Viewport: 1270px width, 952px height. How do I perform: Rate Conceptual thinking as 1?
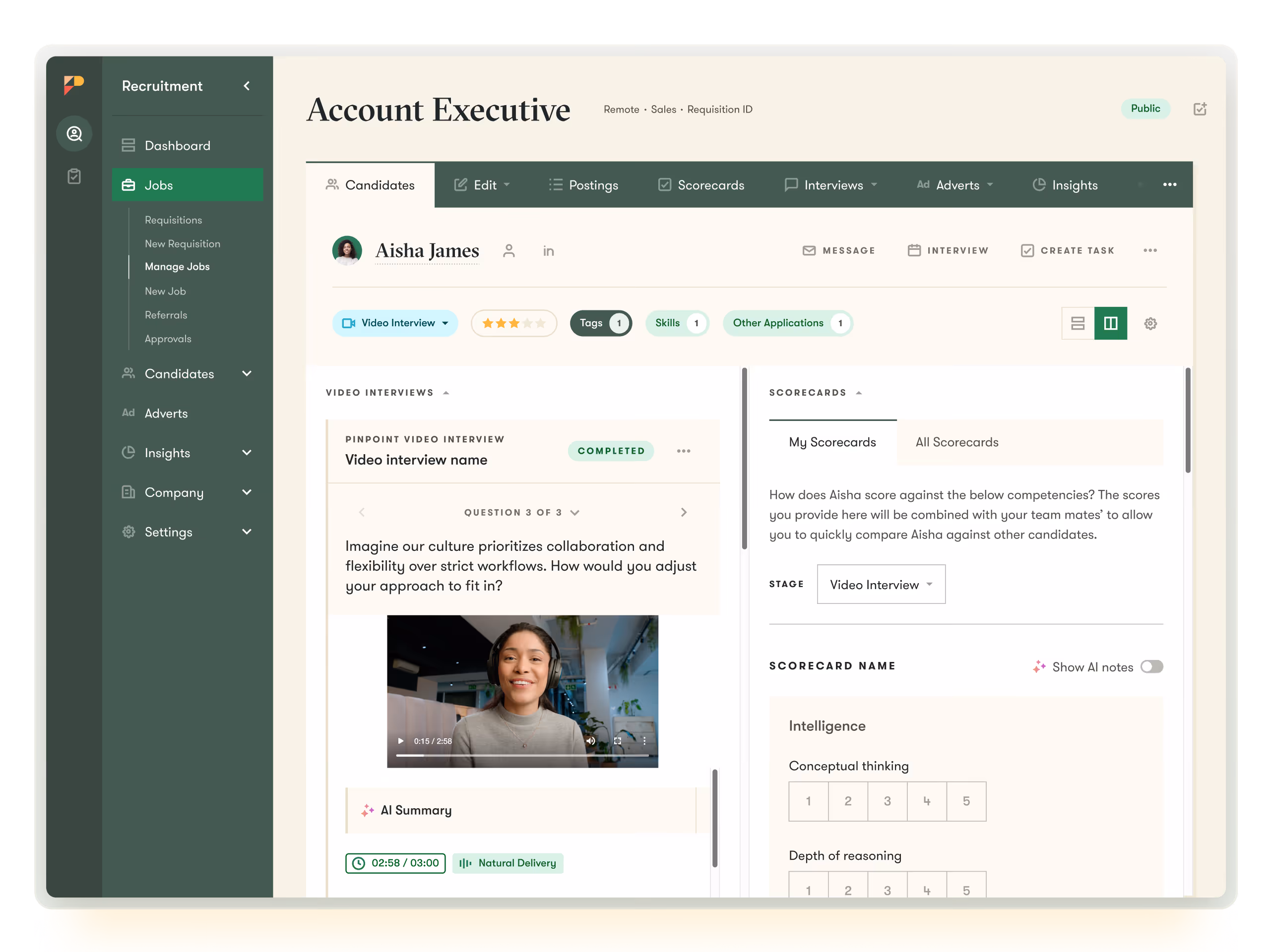coord(809,801)
